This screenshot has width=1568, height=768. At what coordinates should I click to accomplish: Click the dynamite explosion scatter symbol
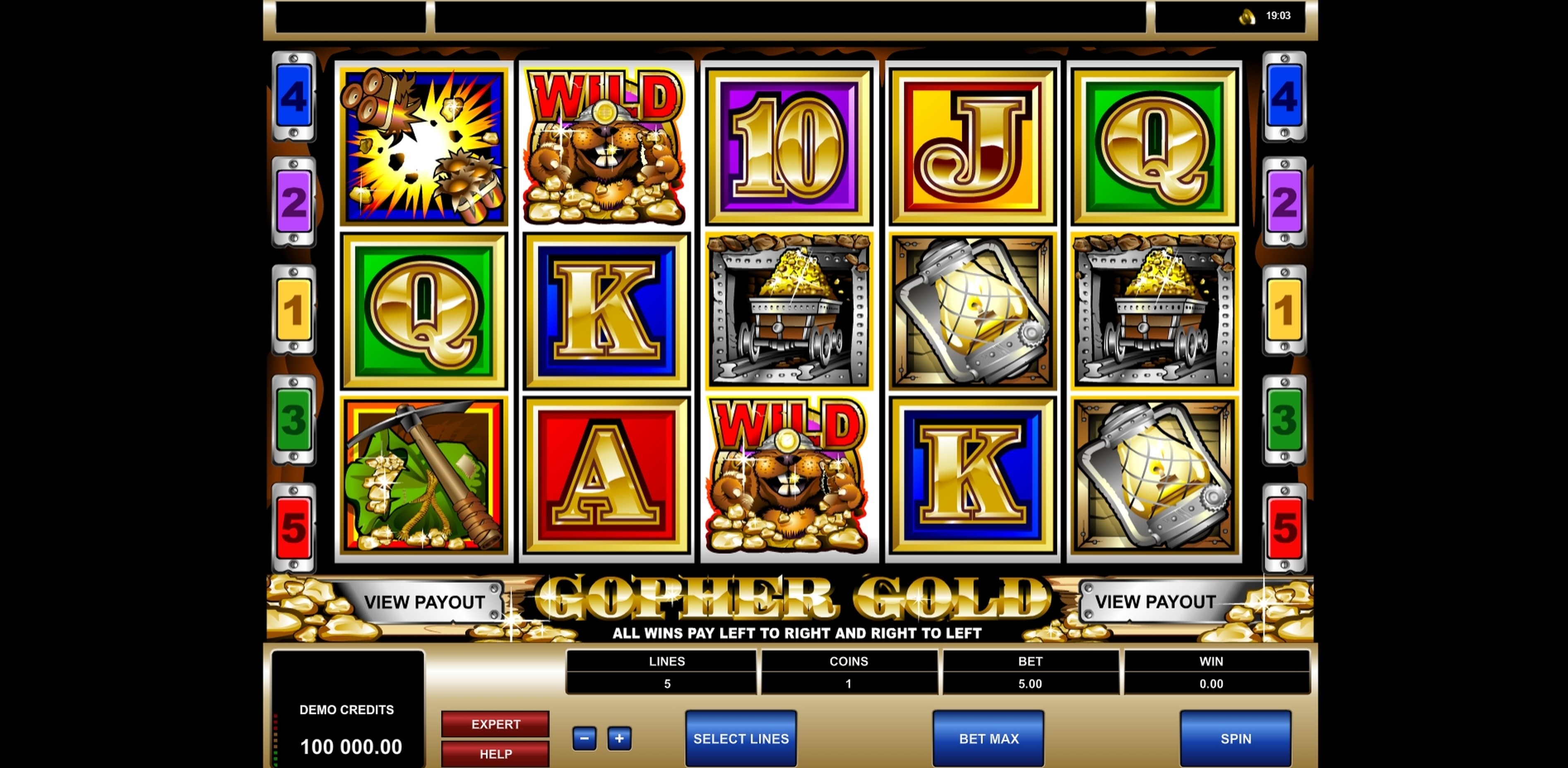tap(423, 146)
